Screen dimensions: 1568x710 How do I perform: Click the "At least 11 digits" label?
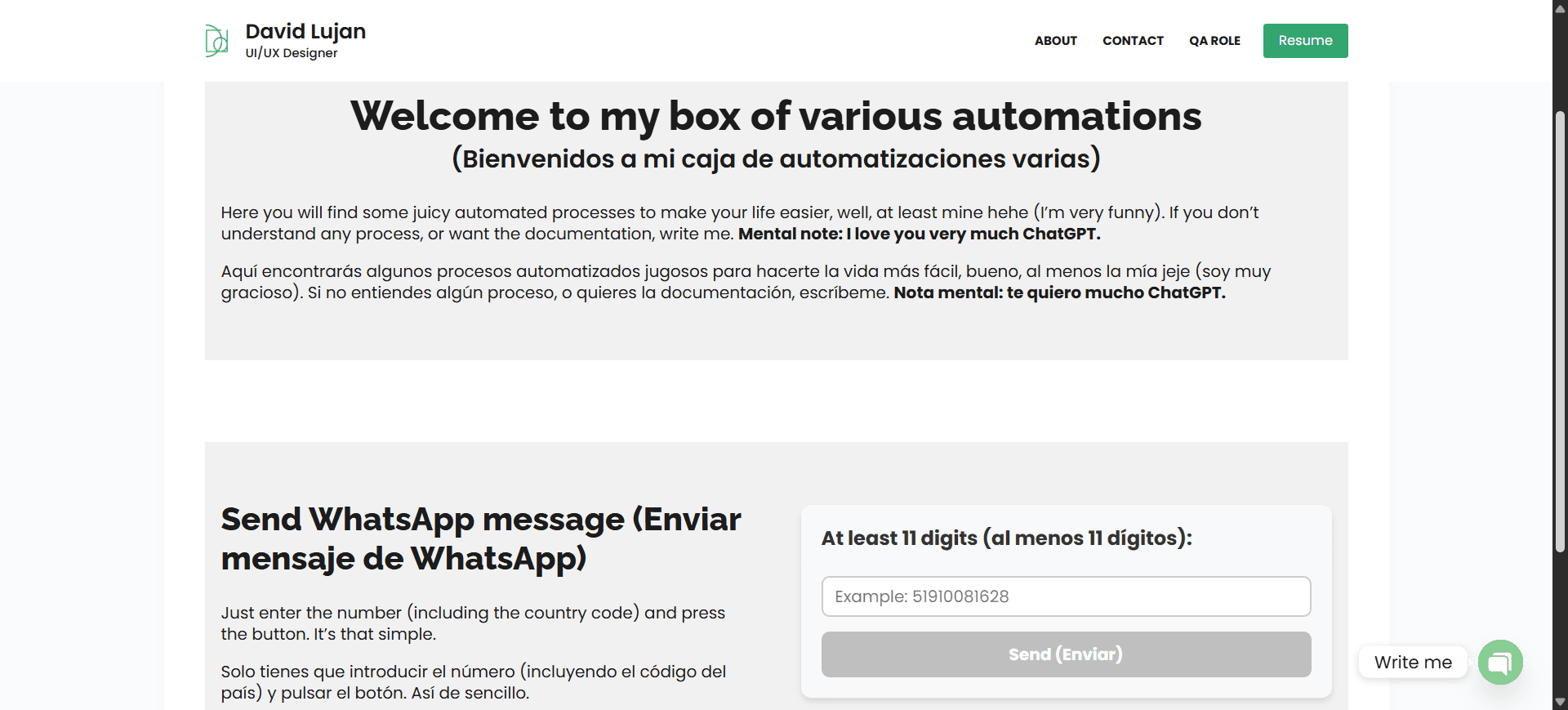1006,538
